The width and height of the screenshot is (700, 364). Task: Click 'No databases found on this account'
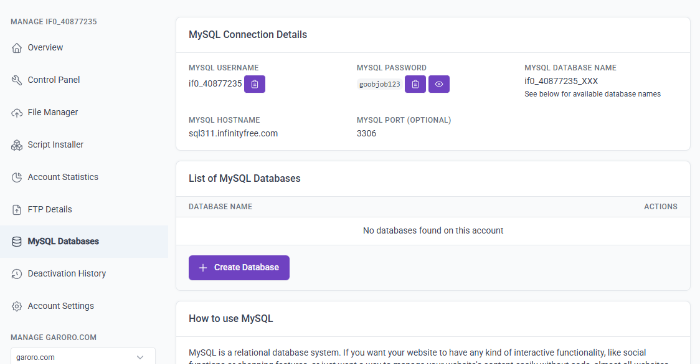(x=433, y=230)
